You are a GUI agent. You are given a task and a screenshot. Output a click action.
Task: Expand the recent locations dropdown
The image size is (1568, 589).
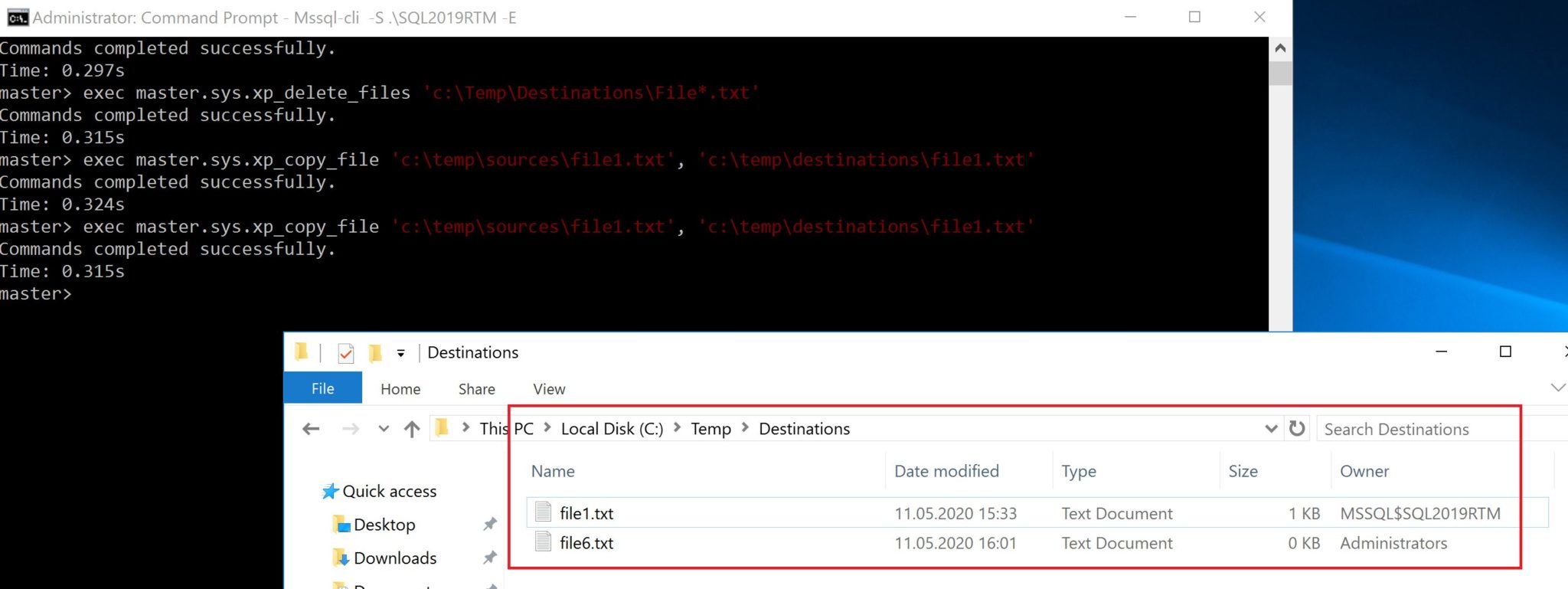pyautogui.click(x=384, y=429)
